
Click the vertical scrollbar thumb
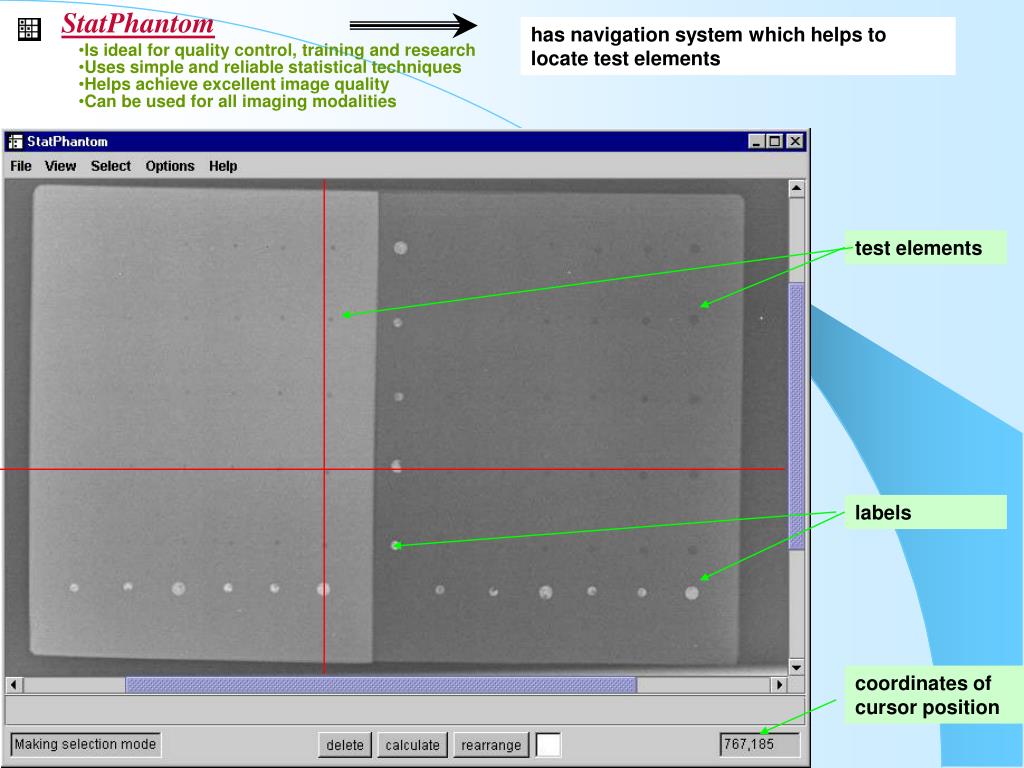796,417
